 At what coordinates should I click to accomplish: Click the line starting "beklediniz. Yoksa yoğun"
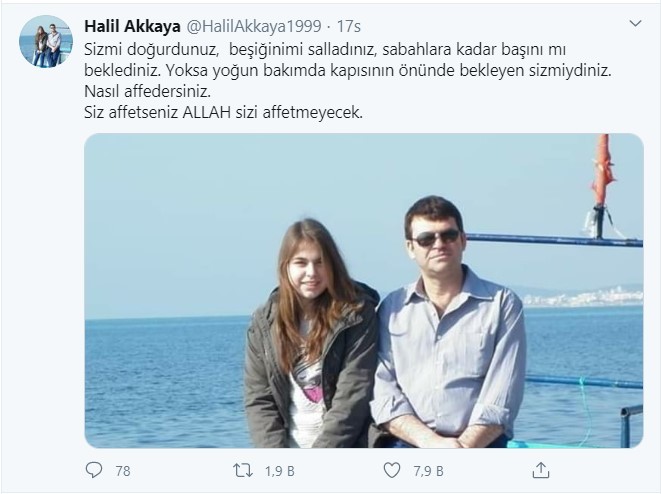(348, 70)
